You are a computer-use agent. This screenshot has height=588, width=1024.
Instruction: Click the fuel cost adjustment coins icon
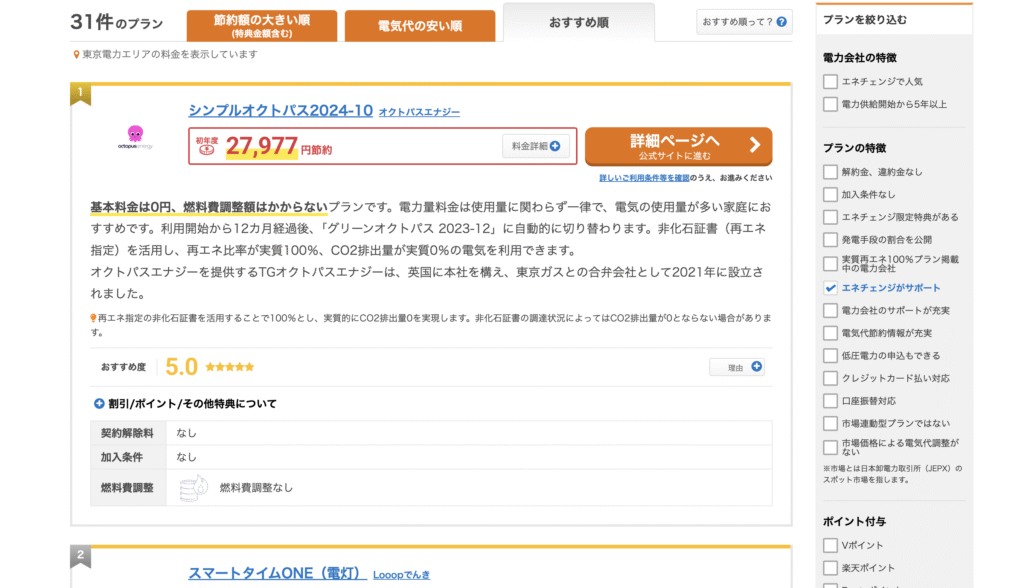tap(193, 488)
